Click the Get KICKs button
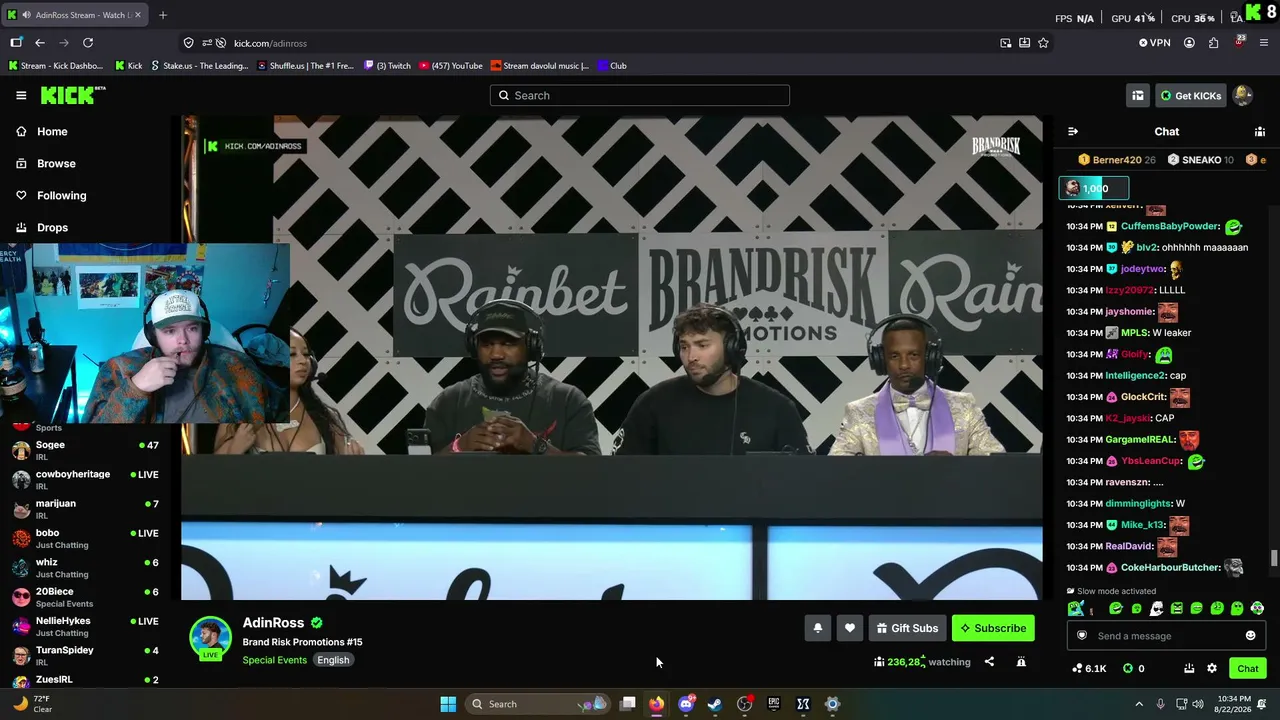The height and width of the screenshot is (720, 1280). pos(1191,95)
